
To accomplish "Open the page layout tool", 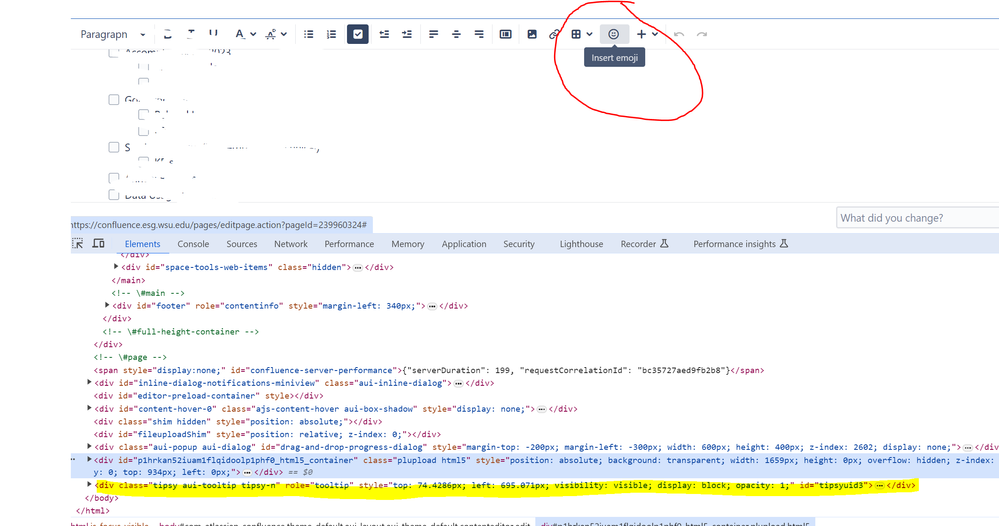I will (x=505, y=34).
